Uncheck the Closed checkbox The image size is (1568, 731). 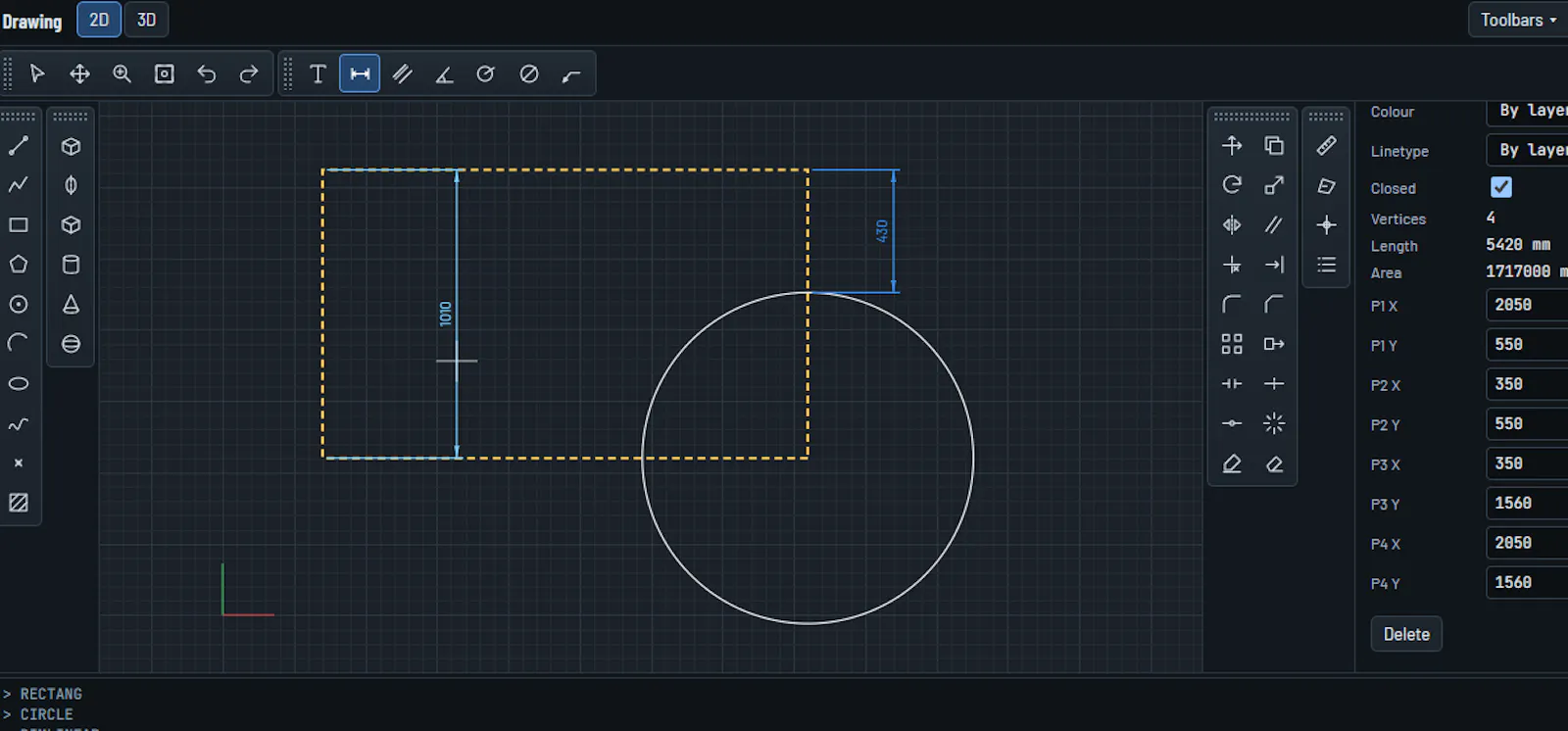1501,187
